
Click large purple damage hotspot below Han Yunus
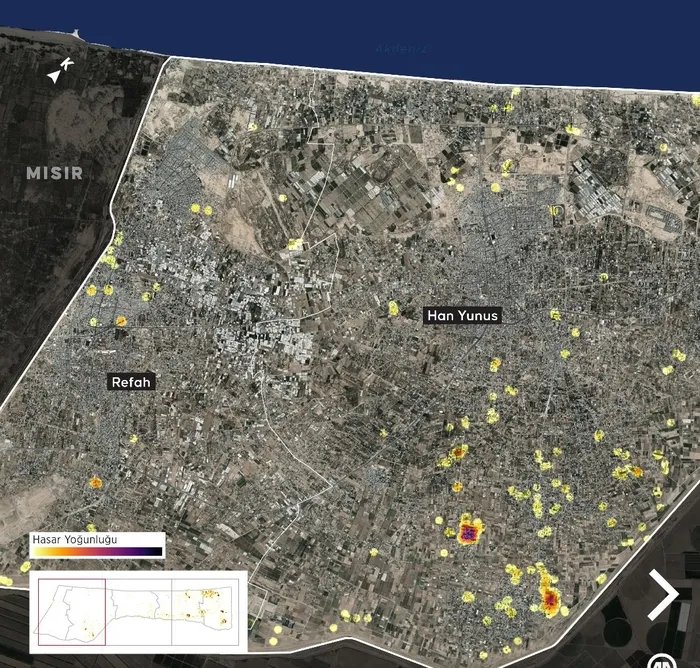click(x=469, y=530)
